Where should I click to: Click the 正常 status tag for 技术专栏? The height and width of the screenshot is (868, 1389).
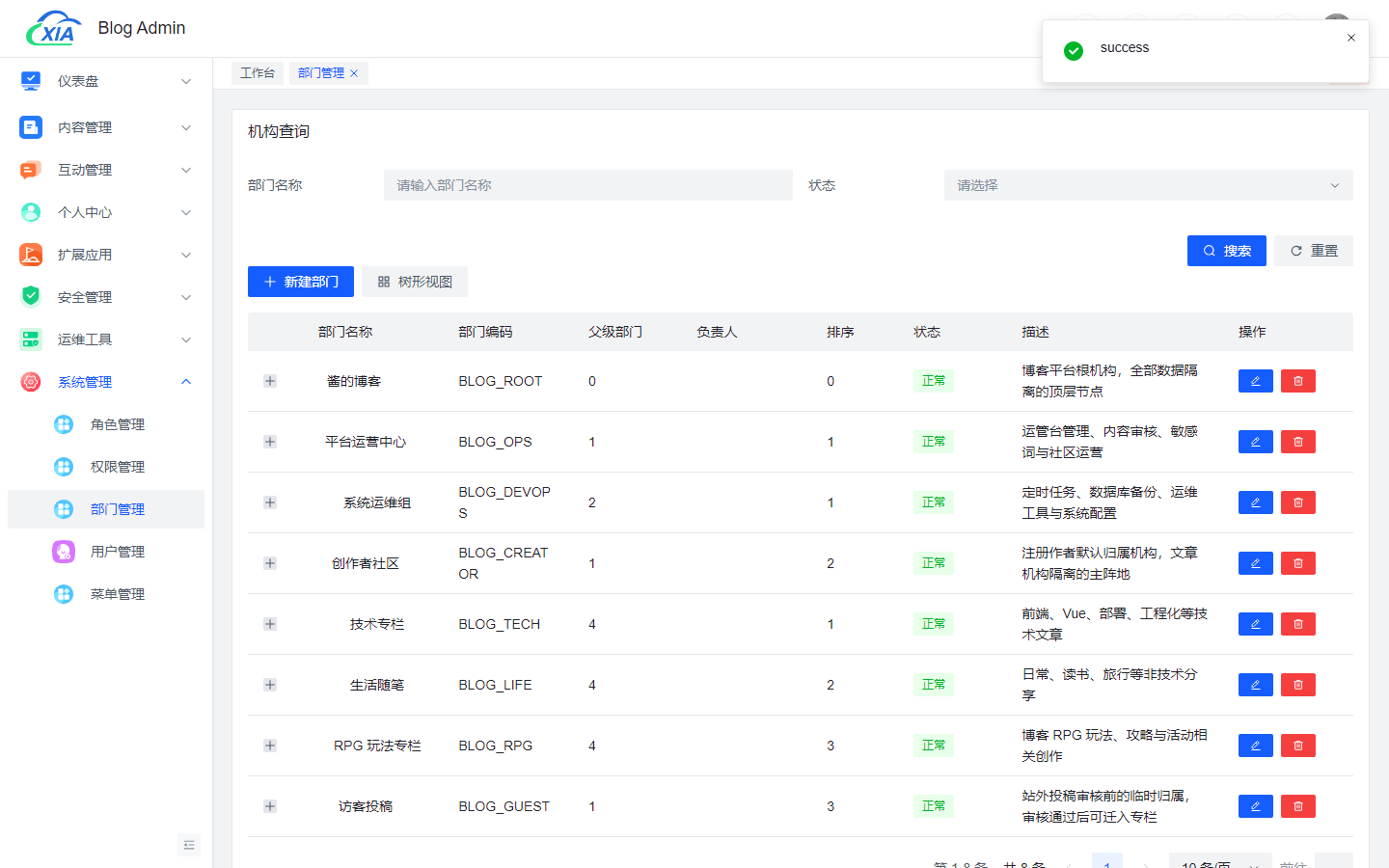934,624
